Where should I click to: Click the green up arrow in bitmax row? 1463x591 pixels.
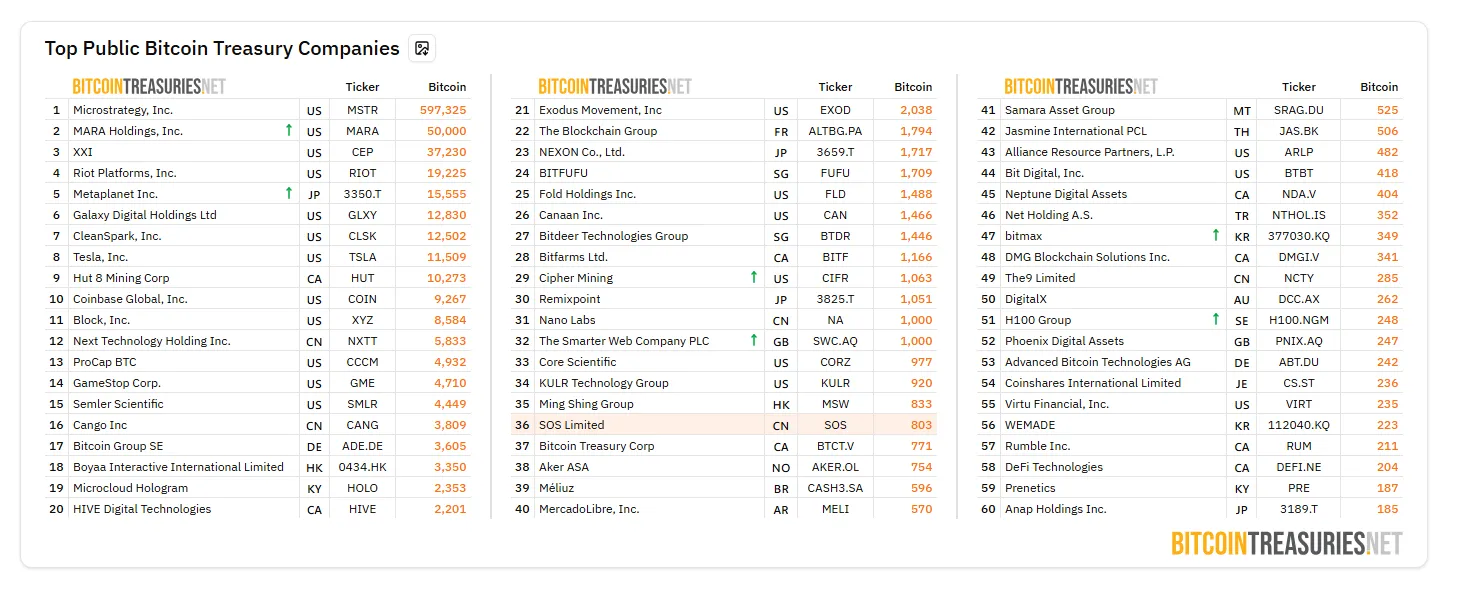(1216, 235)
